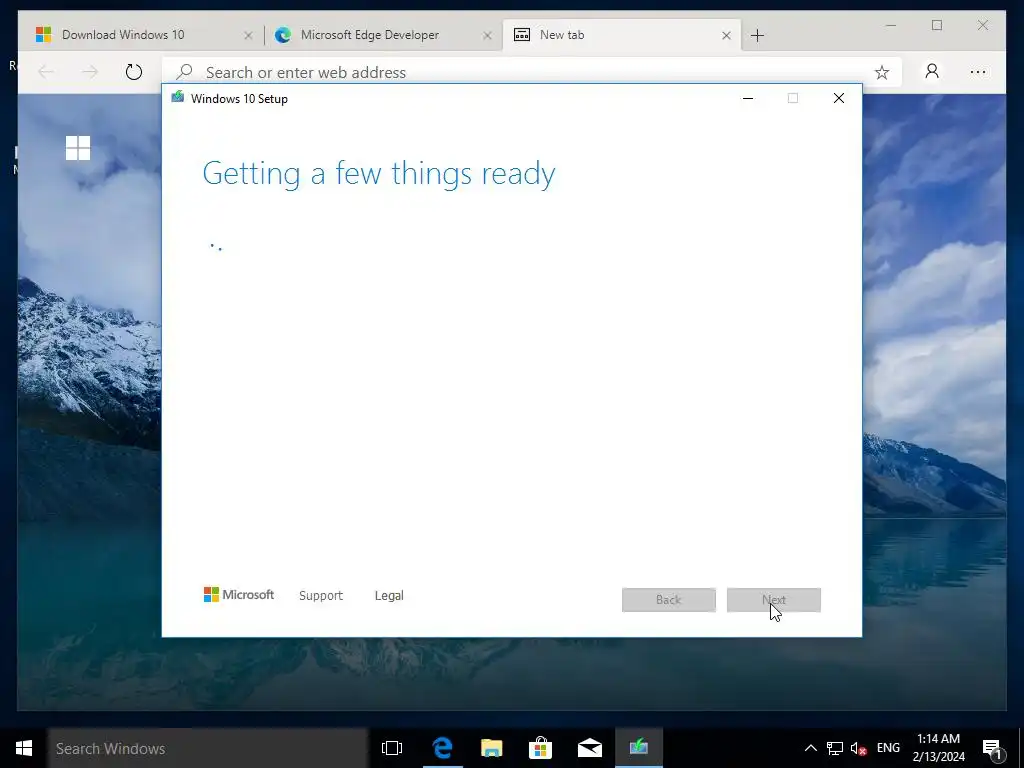The width and height of the screenshot is (1024, 768).
Task: Minimize the Edge browser window
Action: click(x=891, y=25)
